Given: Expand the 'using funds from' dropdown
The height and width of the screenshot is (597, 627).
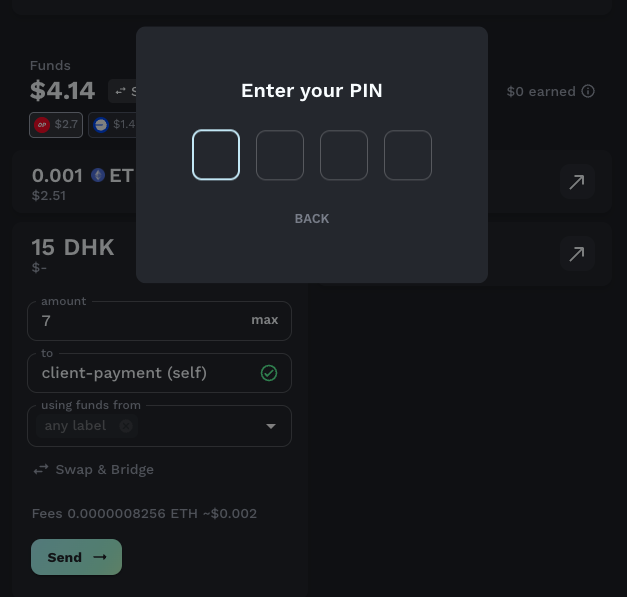Looking at the screenshot, I should (x=271, y=426).
